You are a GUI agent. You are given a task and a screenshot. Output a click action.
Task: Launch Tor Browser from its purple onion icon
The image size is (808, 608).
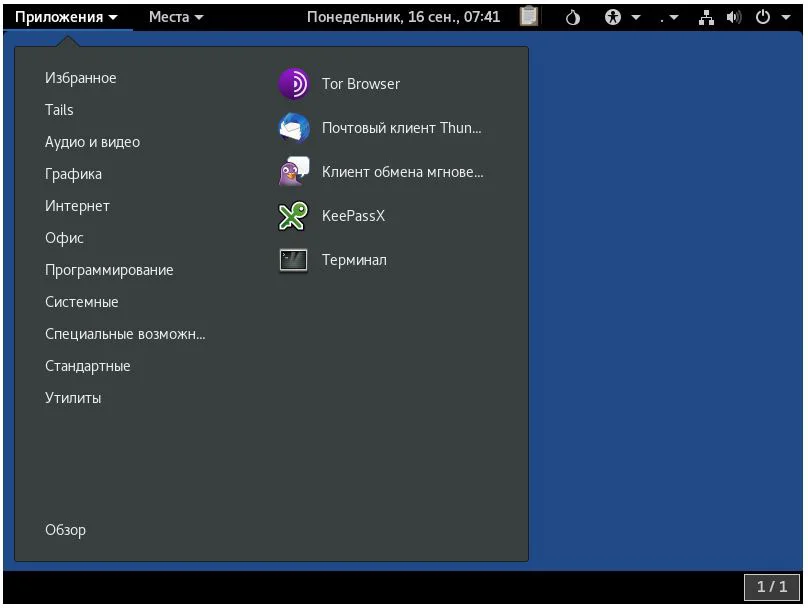coord(293,85)
